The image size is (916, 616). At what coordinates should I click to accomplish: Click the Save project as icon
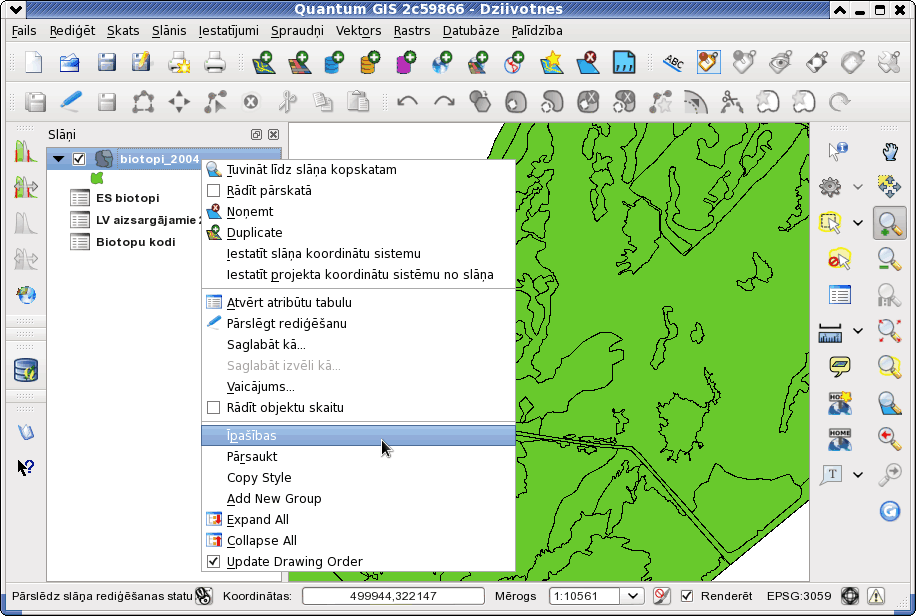141,63
